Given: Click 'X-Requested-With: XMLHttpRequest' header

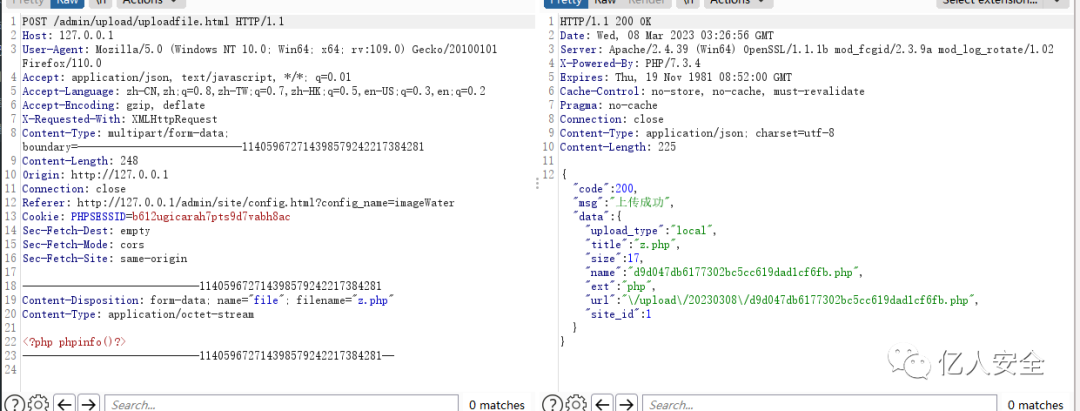Looking at the screenshot, I should [119, 119].
